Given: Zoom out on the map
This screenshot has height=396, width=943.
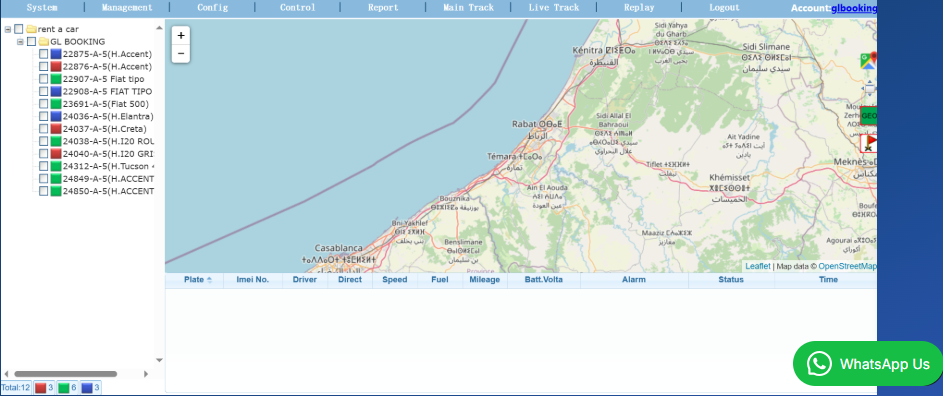Looking at the screenshot, I should 180,54.
